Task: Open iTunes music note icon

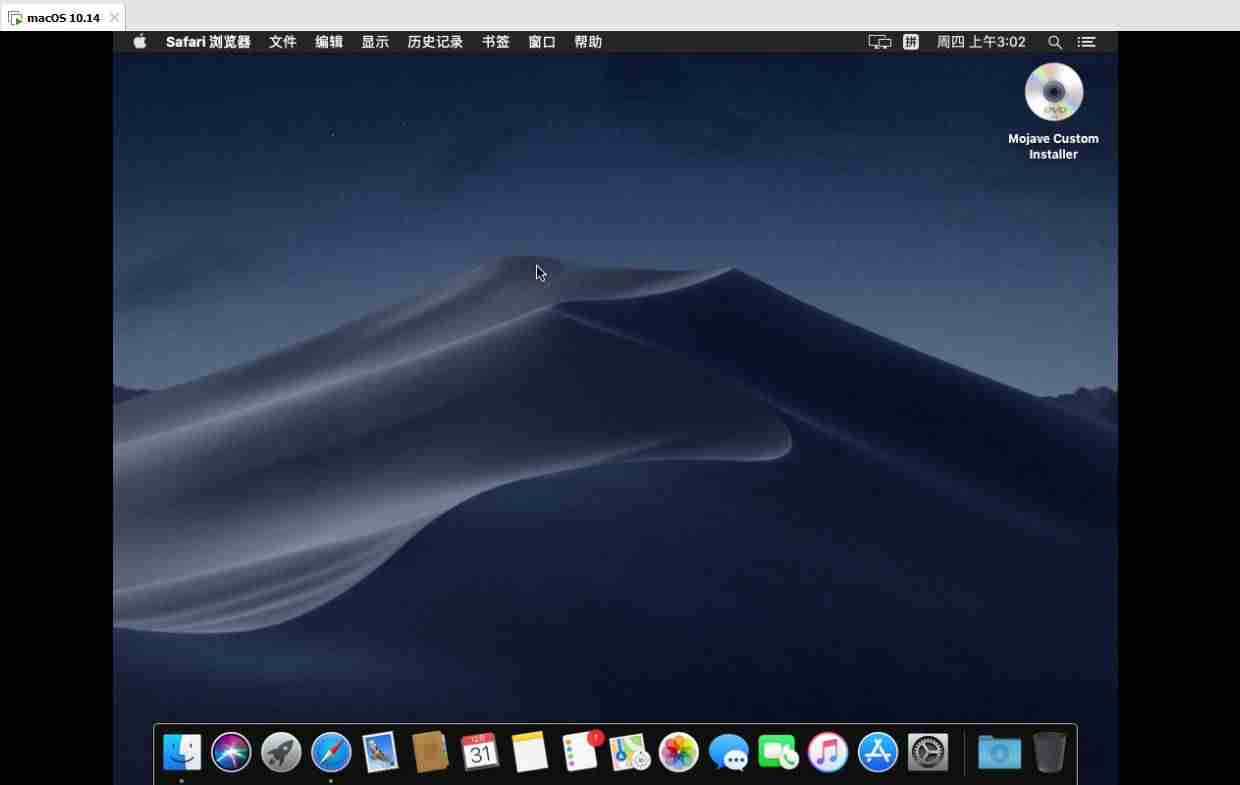Action: point(828,752)
